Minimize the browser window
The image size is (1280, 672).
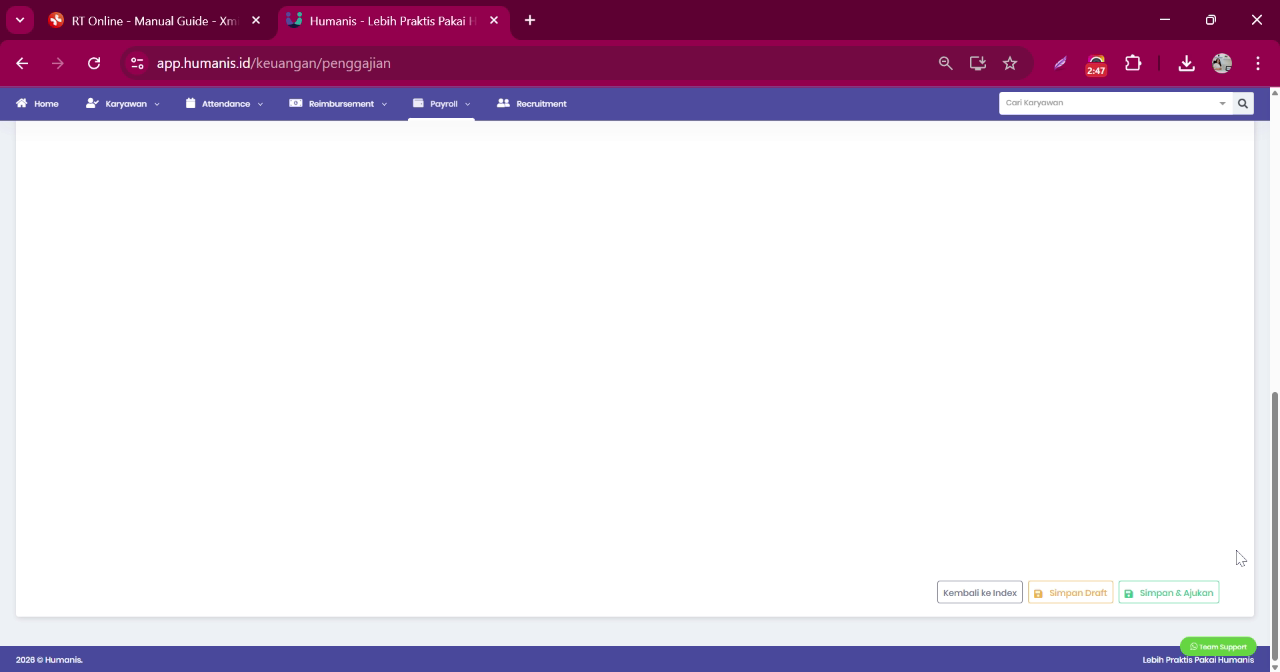1165,20
